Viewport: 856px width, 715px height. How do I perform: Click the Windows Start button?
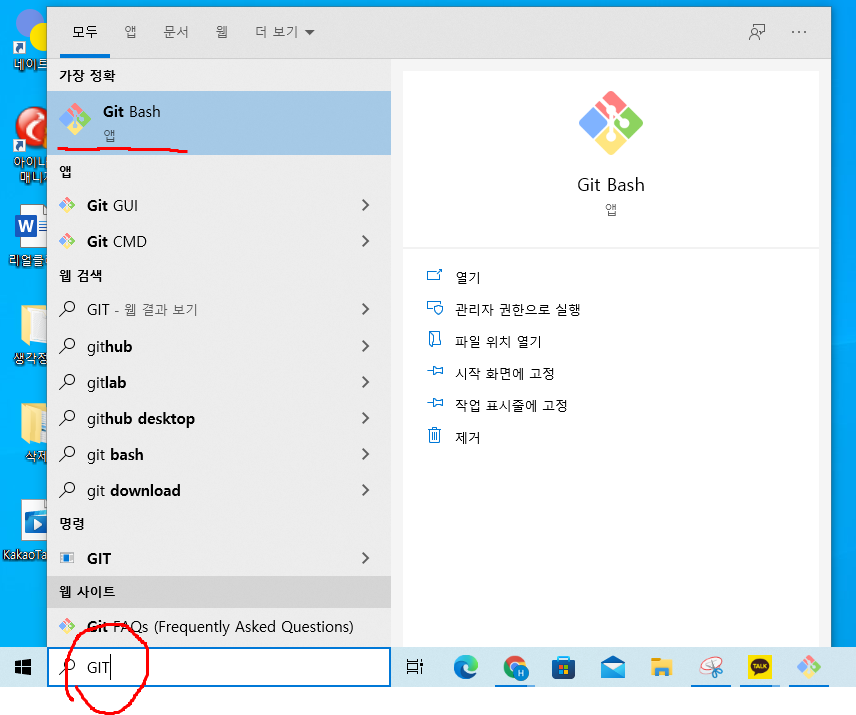[x=23, y=666]
